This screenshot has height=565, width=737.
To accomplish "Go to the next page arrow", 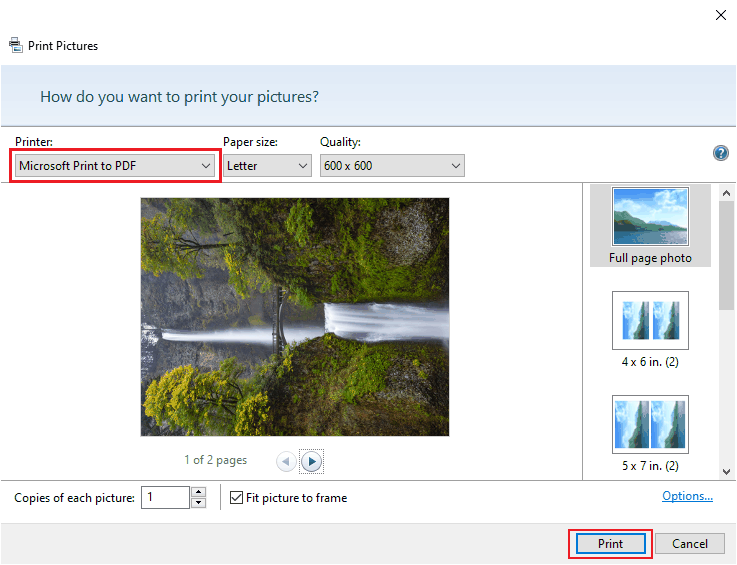I will pos(312,461).
